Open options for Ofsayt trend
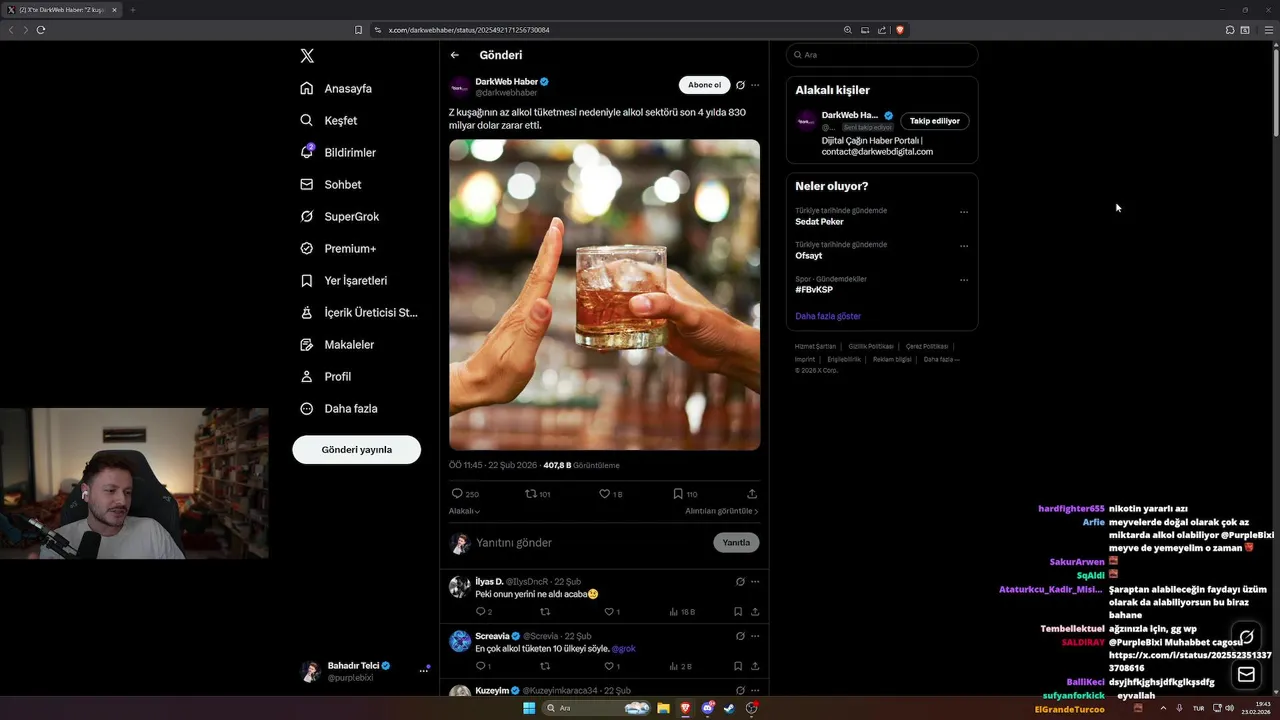 coord(964,246)
